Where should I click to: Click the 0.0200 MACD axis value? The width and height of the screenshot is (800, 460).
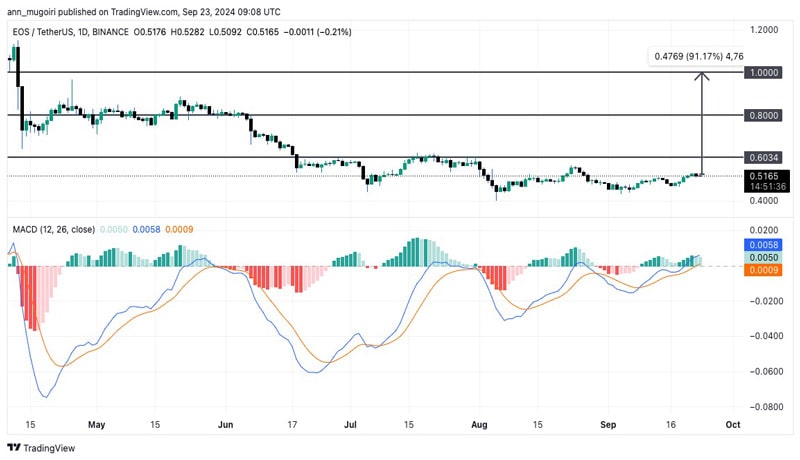(x=764, y=231)
